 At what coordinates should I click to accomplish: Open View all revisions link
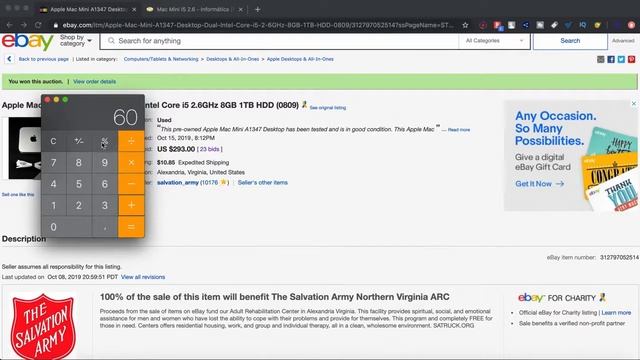143,277
